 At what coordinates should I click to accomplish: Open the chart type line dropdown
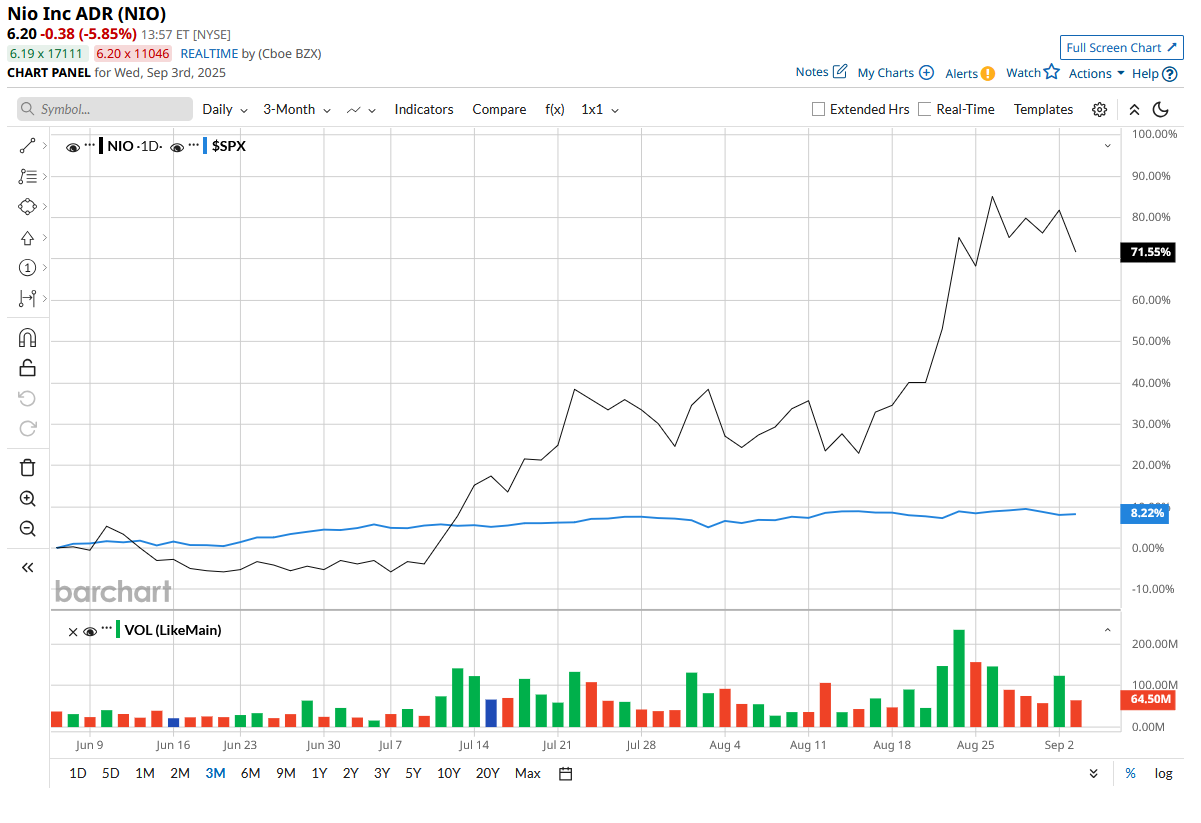pos(361,110)
